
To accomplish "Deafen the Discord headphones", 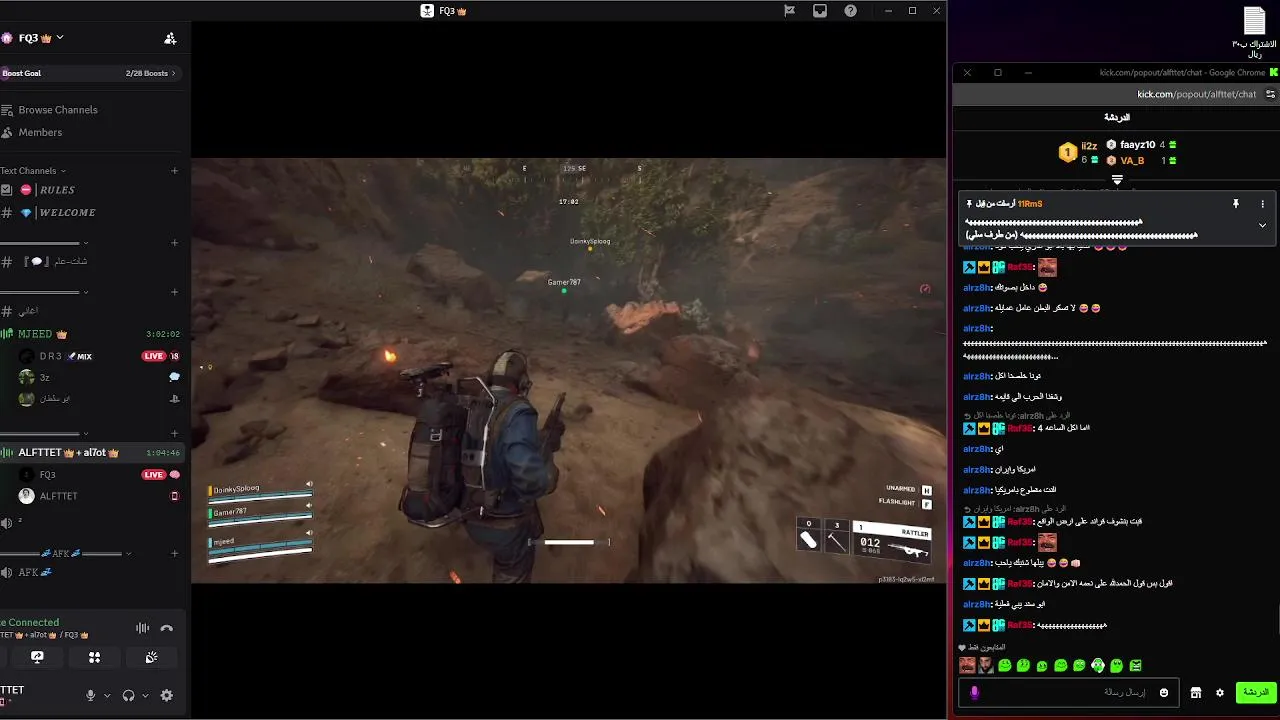I will [x=128, y=696].
